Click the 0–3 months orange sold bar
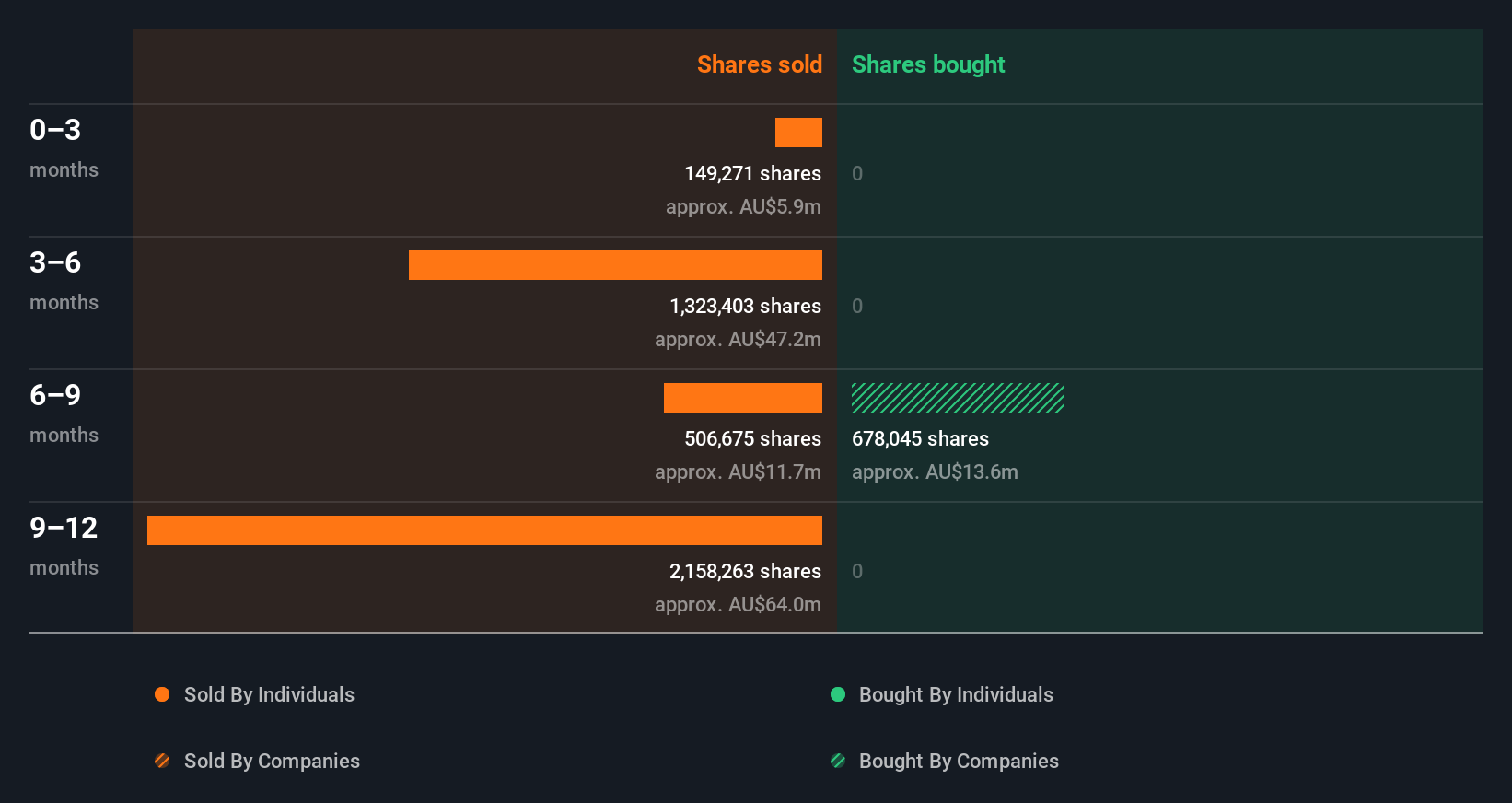 pyautogui.click(x=798, y=133)
